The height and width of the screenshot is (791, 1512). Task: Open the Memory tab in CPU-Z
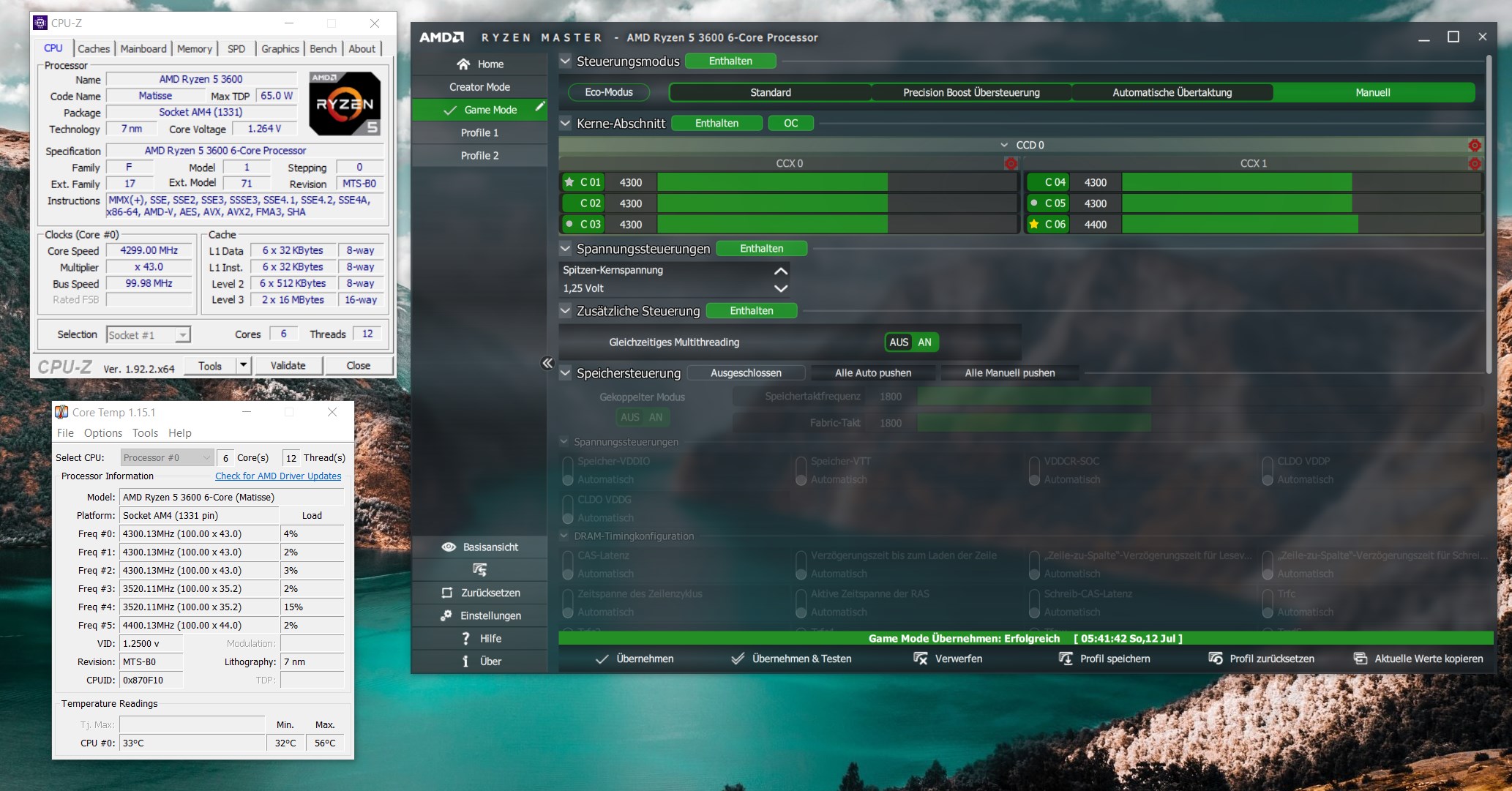(194, 49)
